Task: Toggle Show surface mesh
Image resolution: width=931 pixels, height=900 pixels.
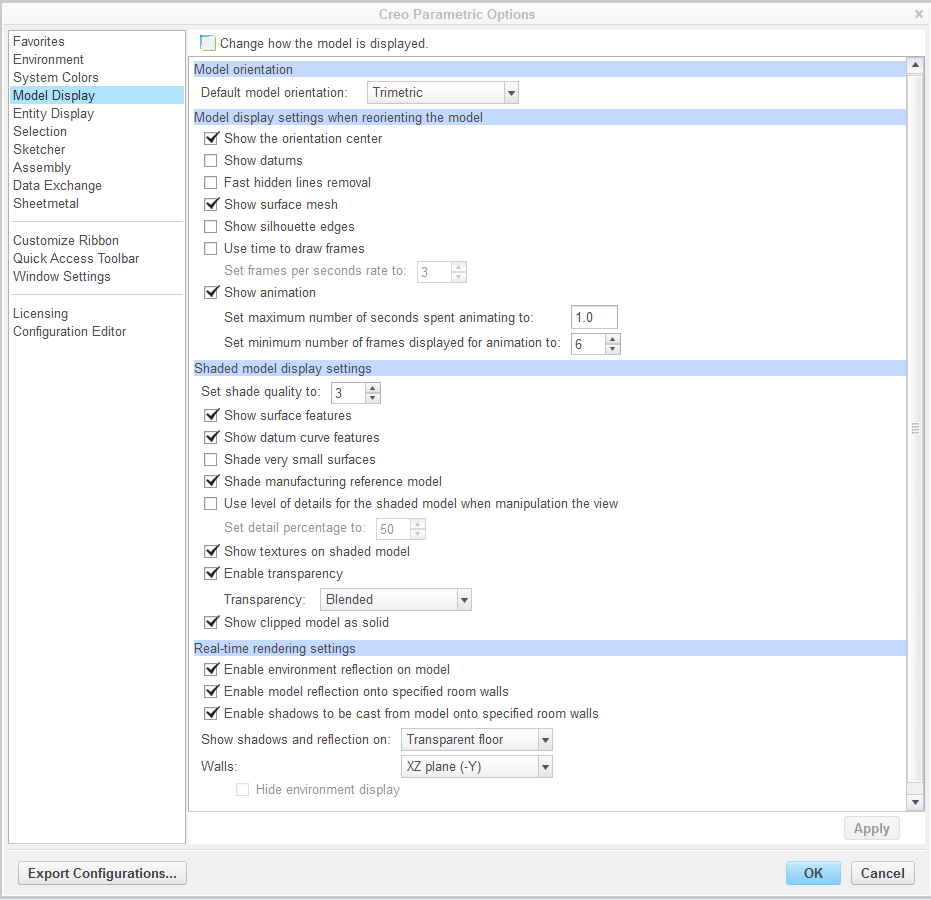Action: (x=211, y=204)
